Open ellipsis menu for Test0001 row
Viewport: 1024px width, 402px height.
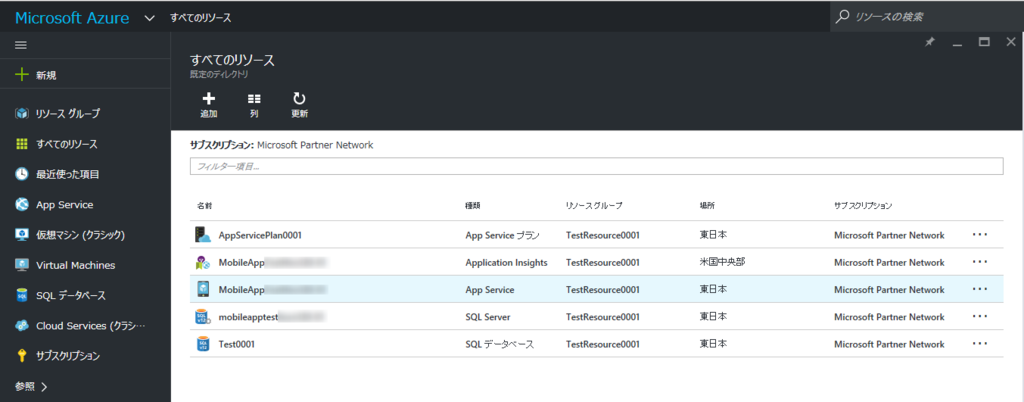click(980, 344)
